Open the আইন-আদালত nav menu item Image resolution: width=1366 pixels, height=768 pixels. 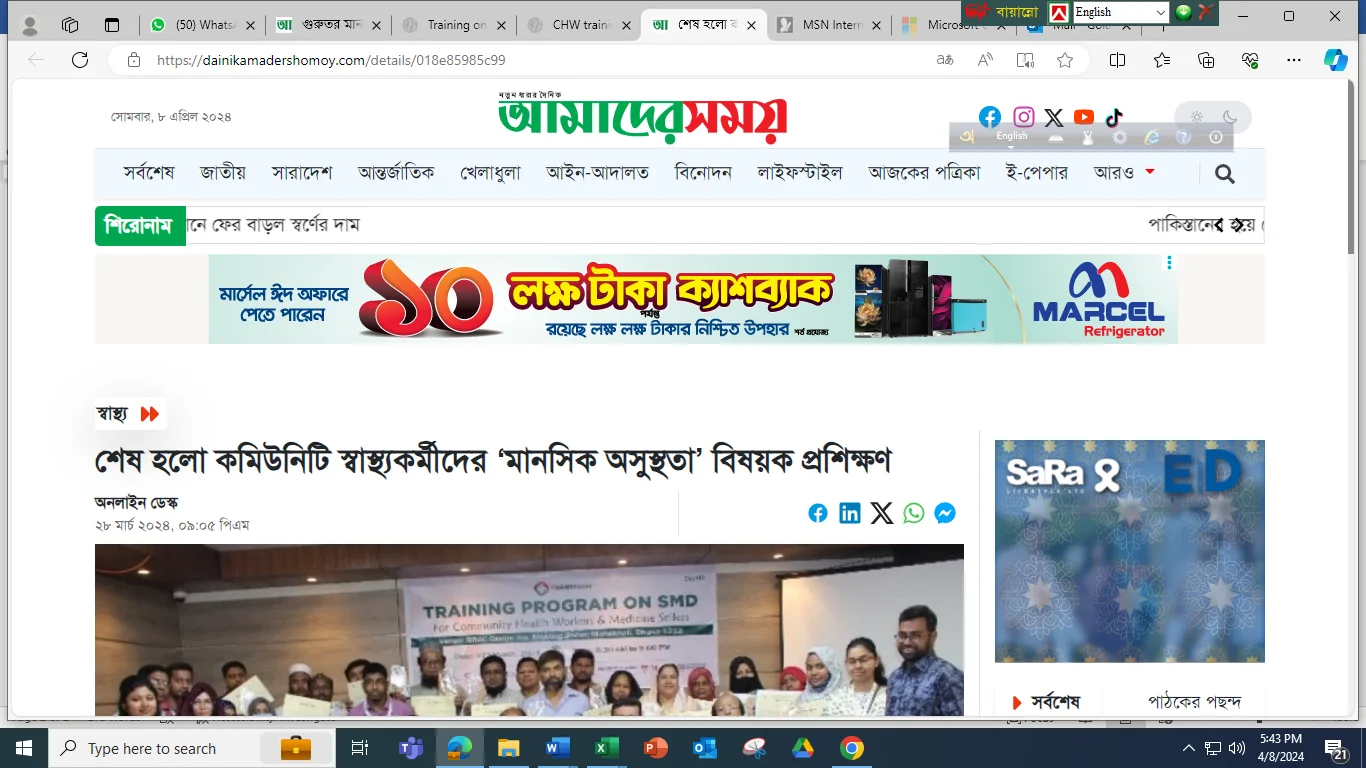598,172
